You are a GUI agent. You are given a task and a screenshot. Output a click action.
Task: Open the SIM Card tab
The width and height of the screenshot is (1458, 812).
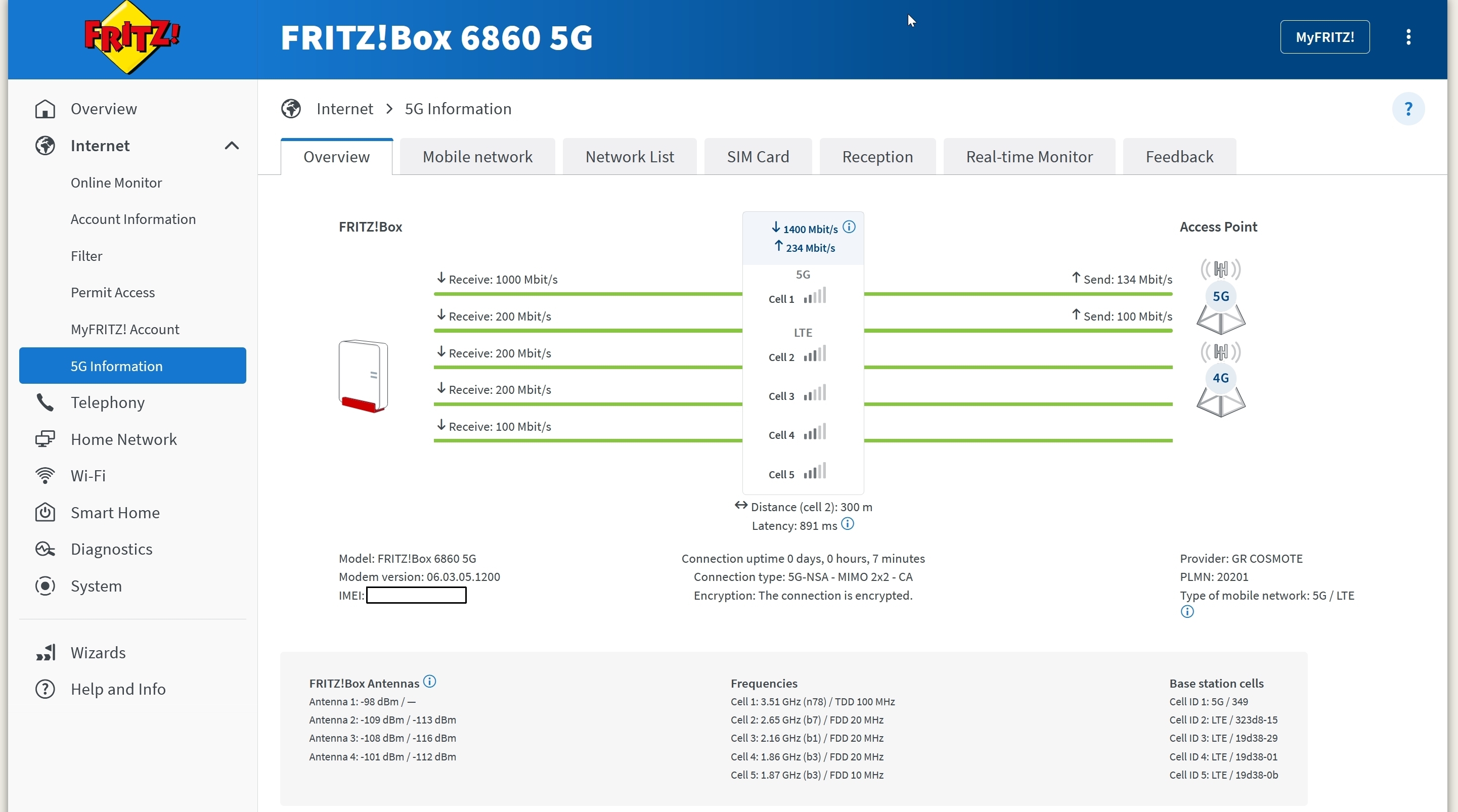click(x=758, y=157)
